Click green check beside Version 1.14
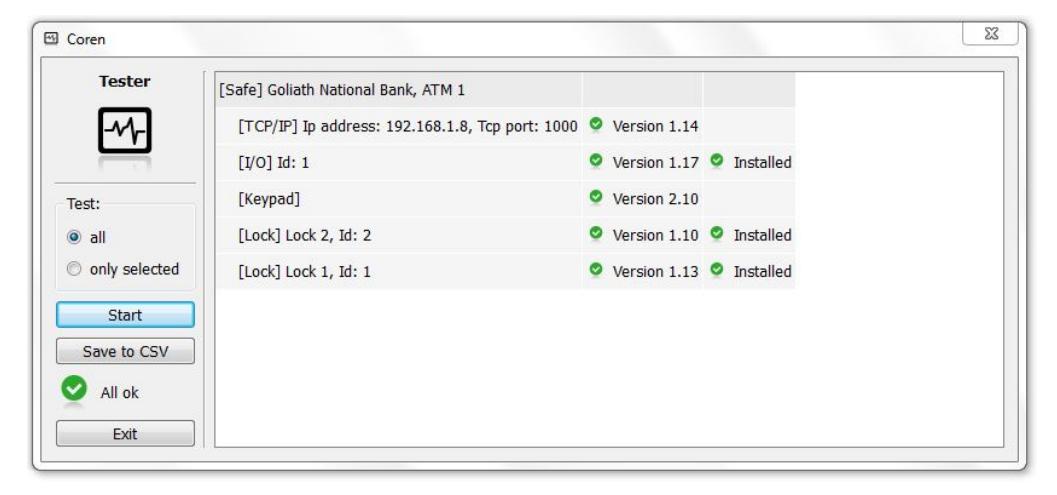This screenshot has width=1057, height=495. (595, 123)
